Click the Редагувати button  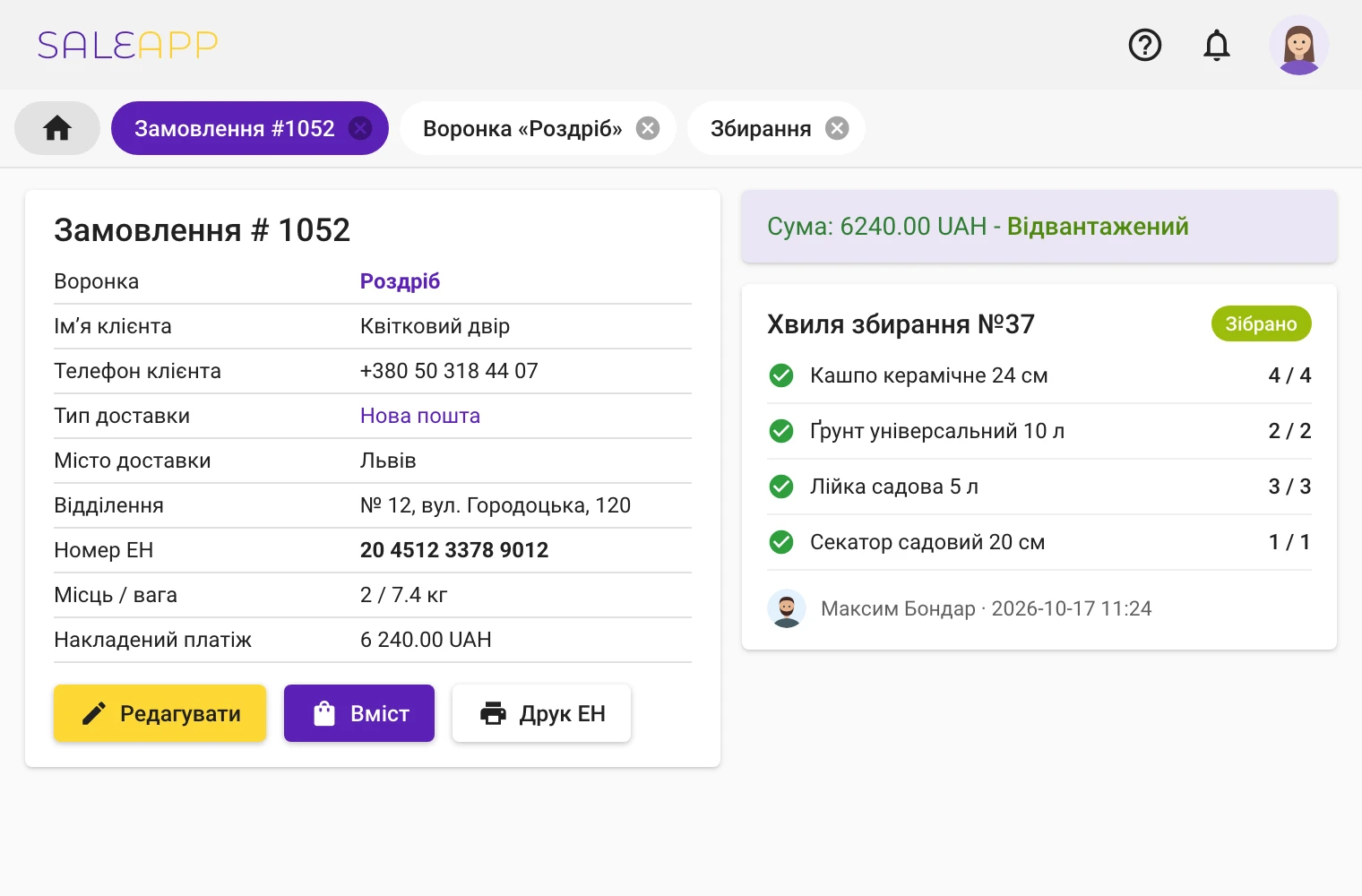pos(160,713)
